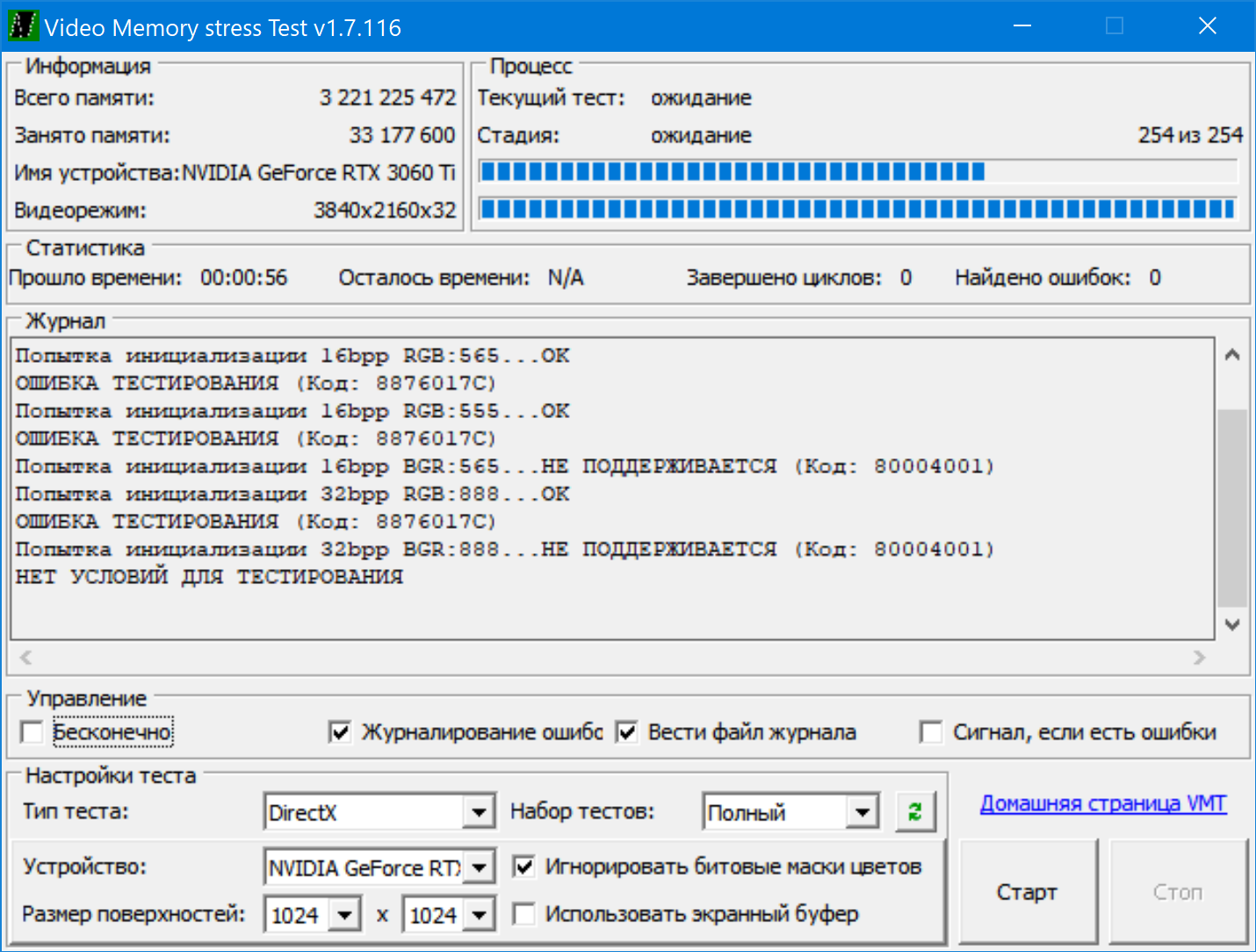Expand the Набор тестов dropdown

pos(863,812)
